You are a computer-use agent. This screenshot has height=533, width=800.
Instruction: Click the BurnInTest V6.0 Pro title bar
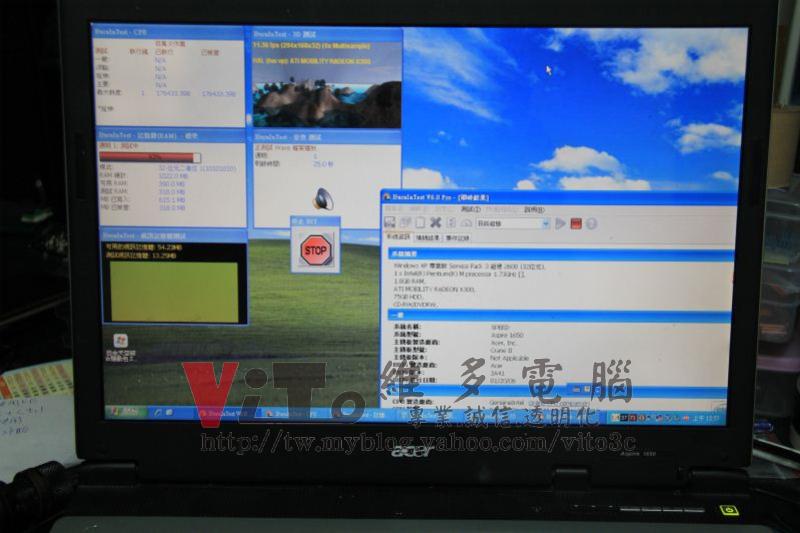click(x=559, y=197)
